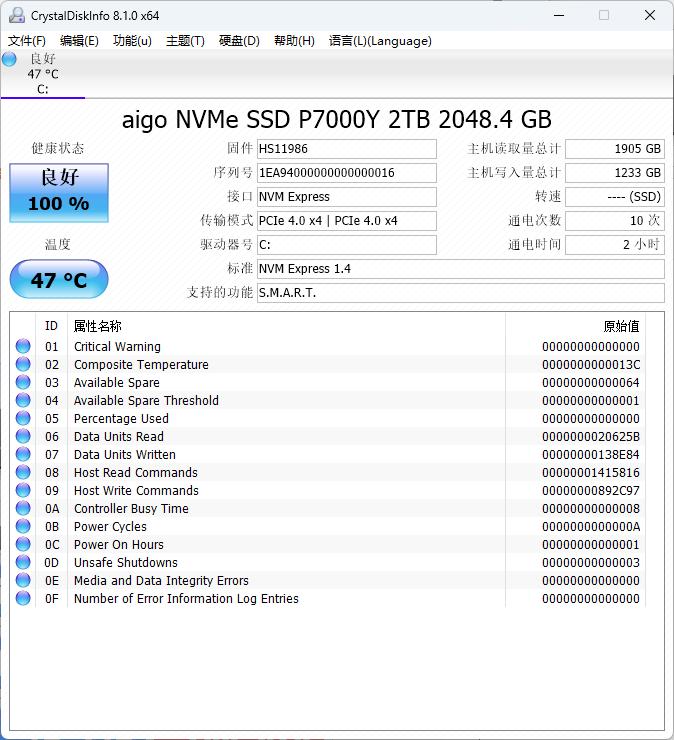Click the disk title aigo NVMe SSD P7000Y 2TB
The image size is (674, 740).
coord(337,119)
